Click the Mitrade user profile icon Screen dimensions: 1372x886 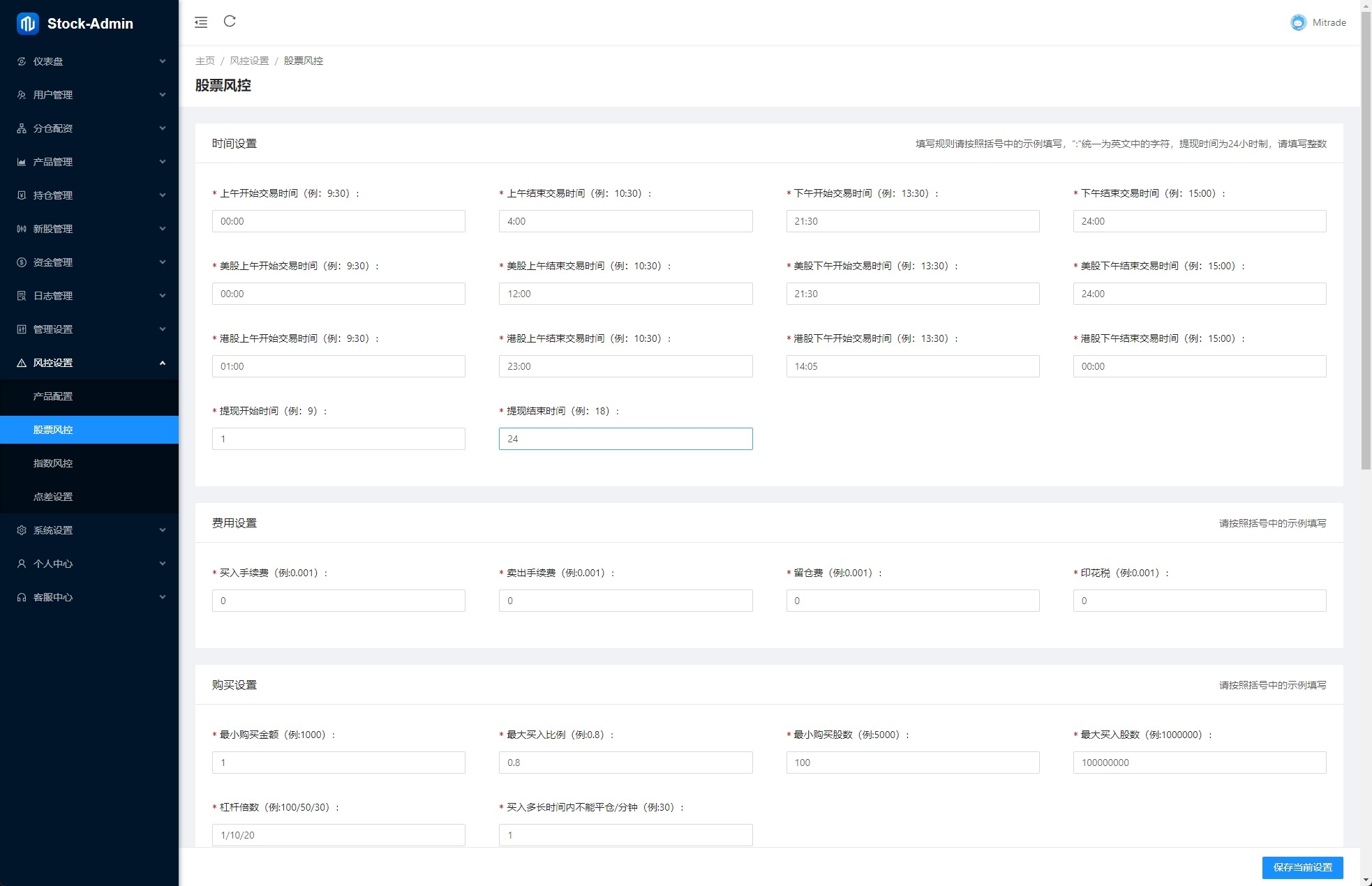1298,22
